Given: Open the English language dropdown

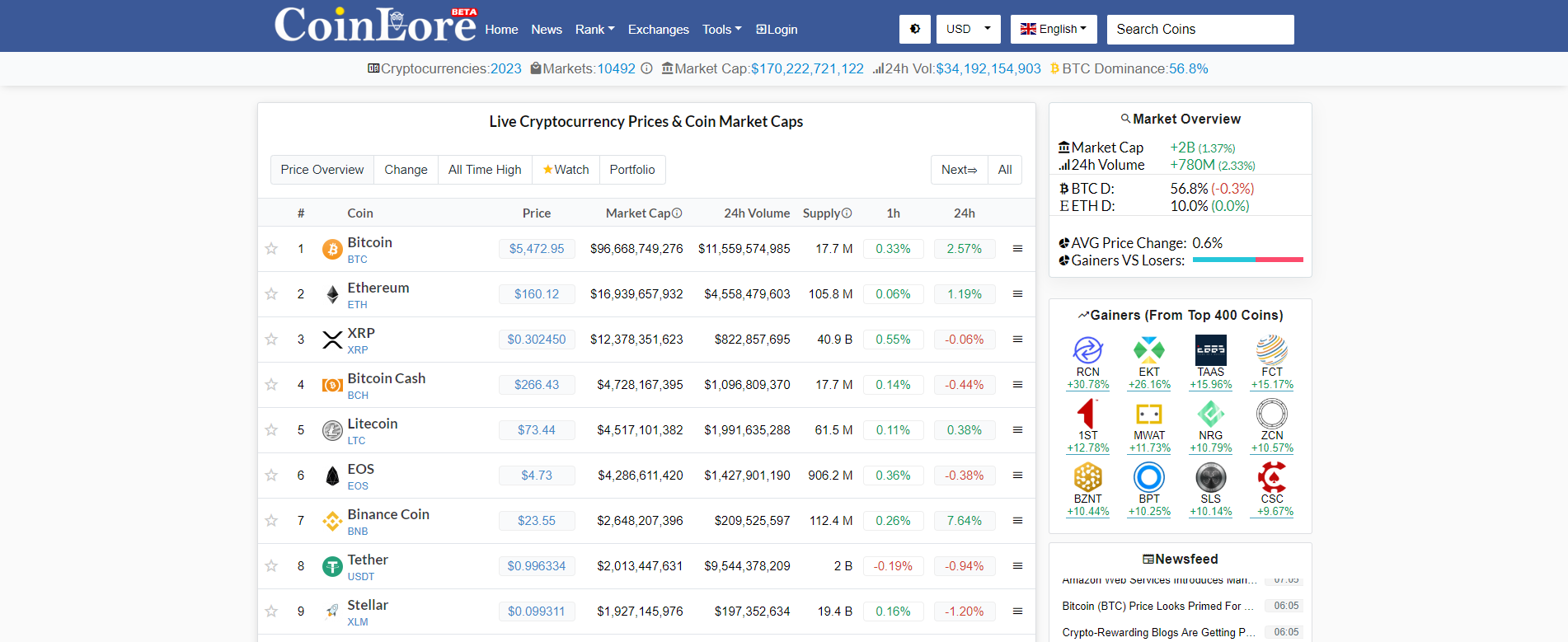Looking at the screenshot, I should pos(1054,29).
